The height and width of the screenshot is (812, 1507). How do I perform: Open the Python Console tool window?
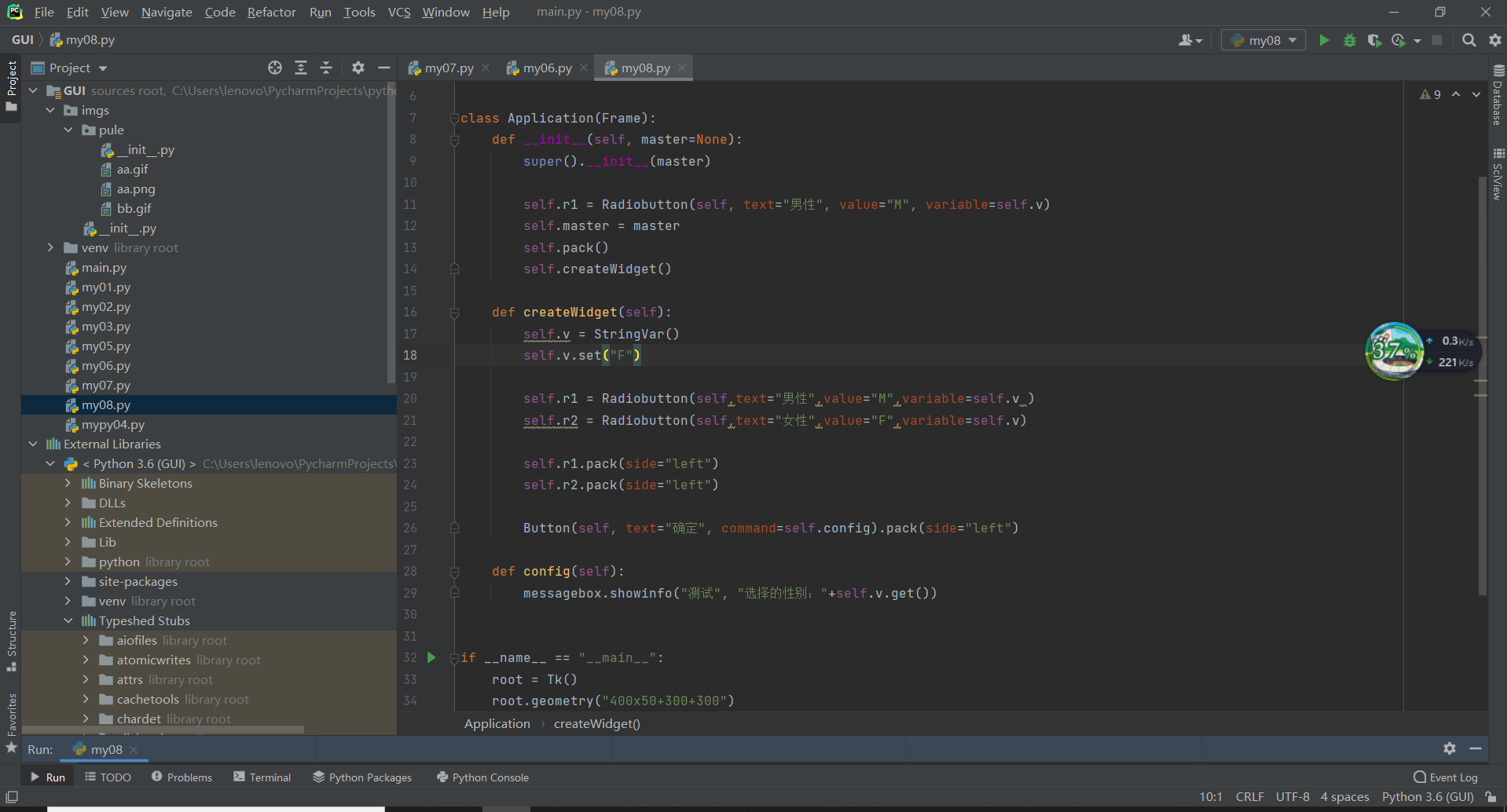click(482, 777)
